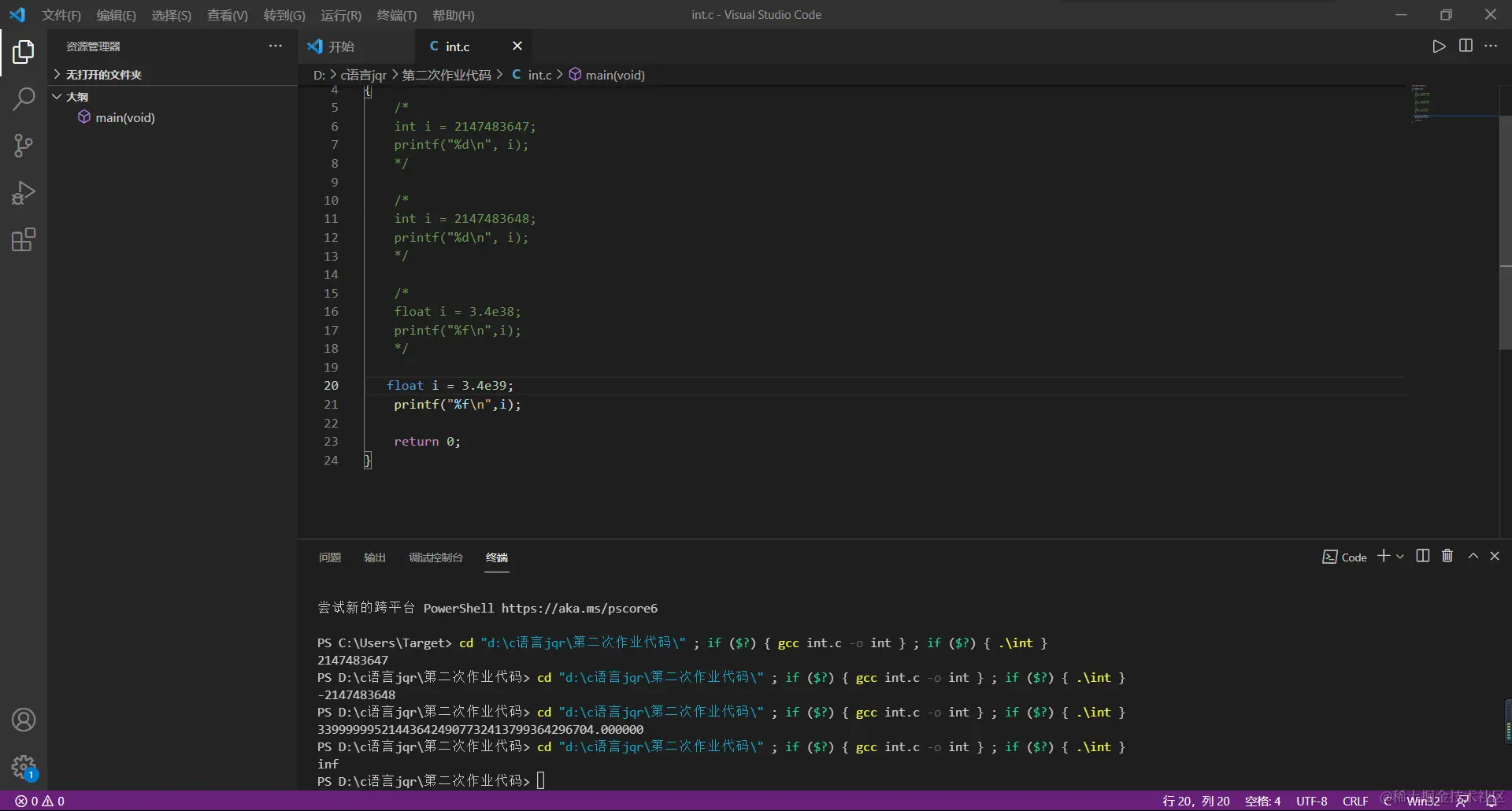Open the Manage gear settings icon
This screenshot has height=811, width=1512.
(x=24, y=766)
